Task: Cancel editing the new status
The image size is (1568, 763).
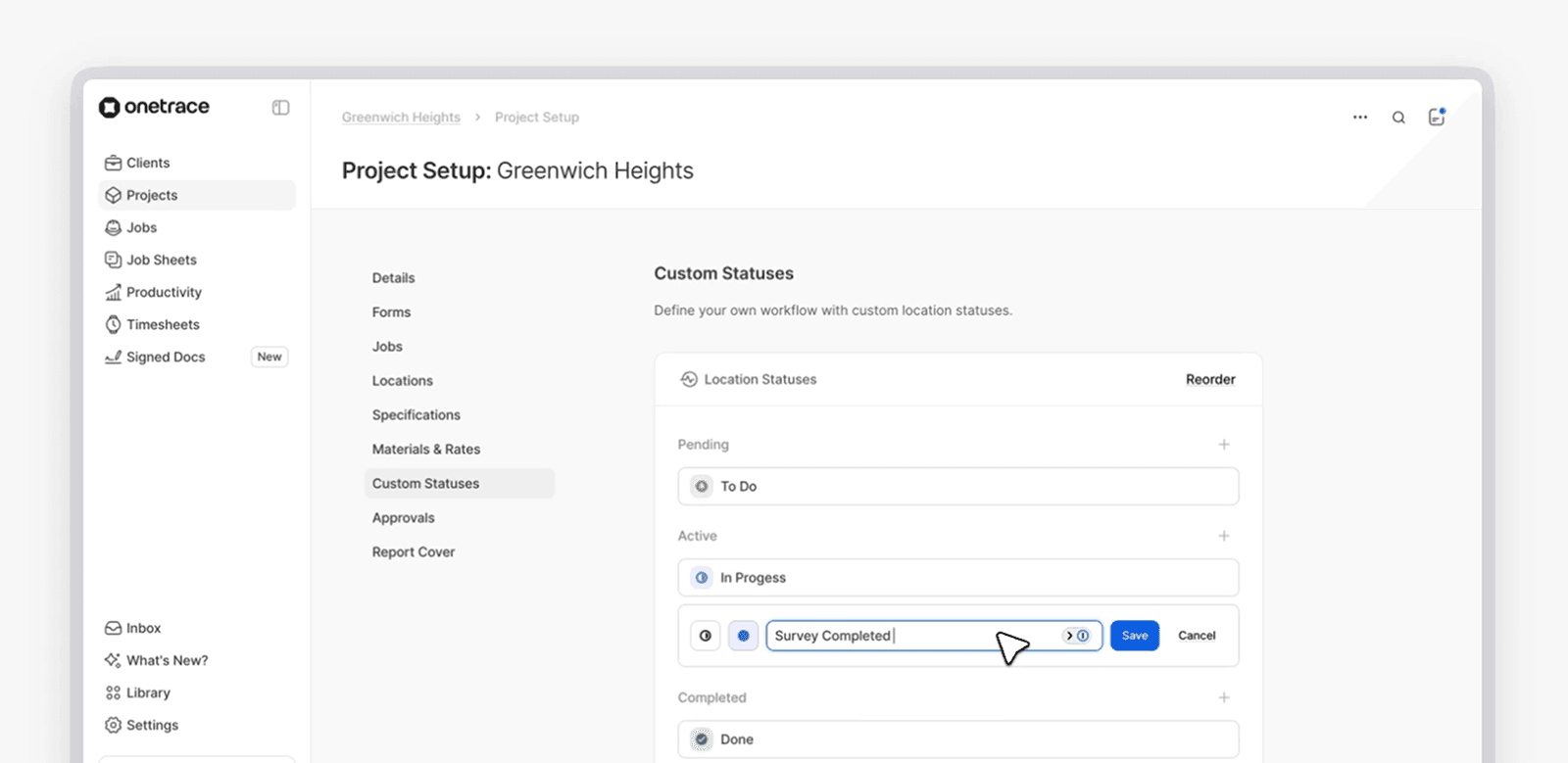Action: coord(1197,636)
